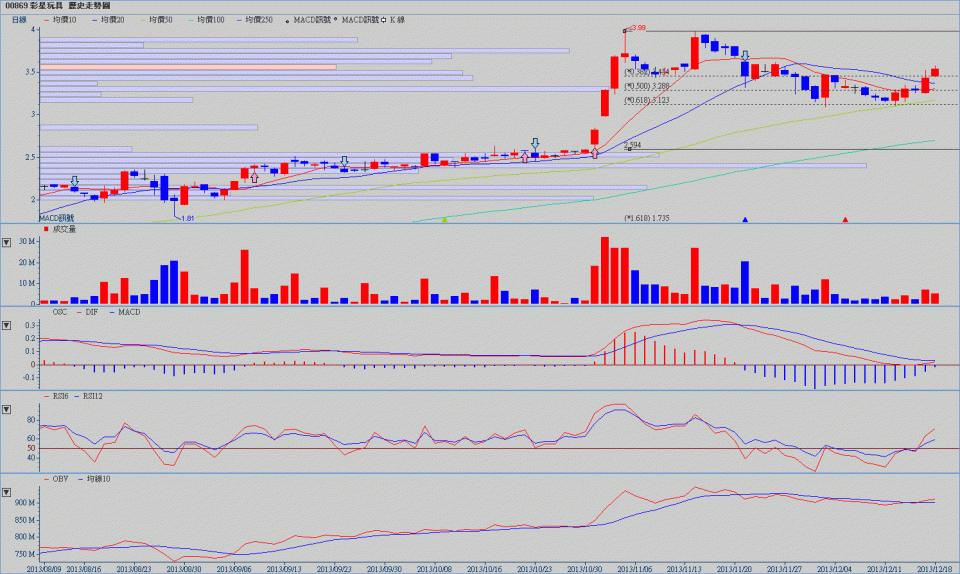
Task: Open the OBV panel dropdown arrow
Action: (7, 492)
